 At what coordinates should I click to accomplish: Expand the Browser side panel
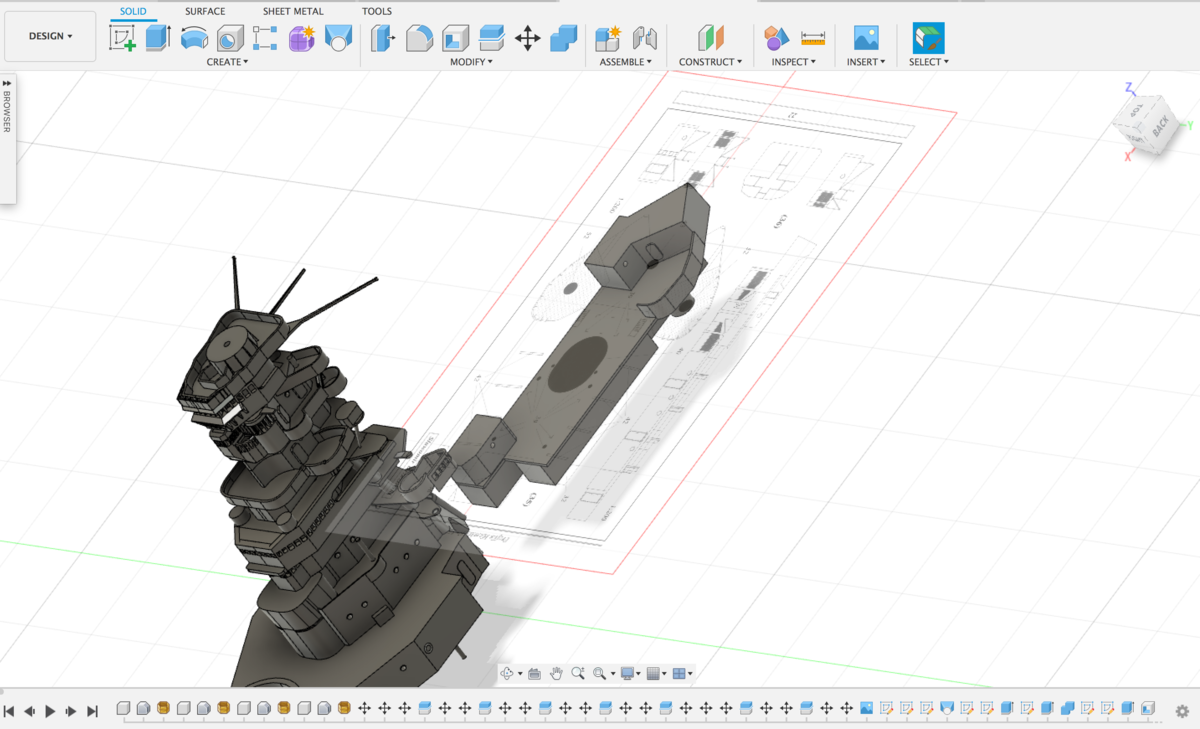[x=7, y=83]
